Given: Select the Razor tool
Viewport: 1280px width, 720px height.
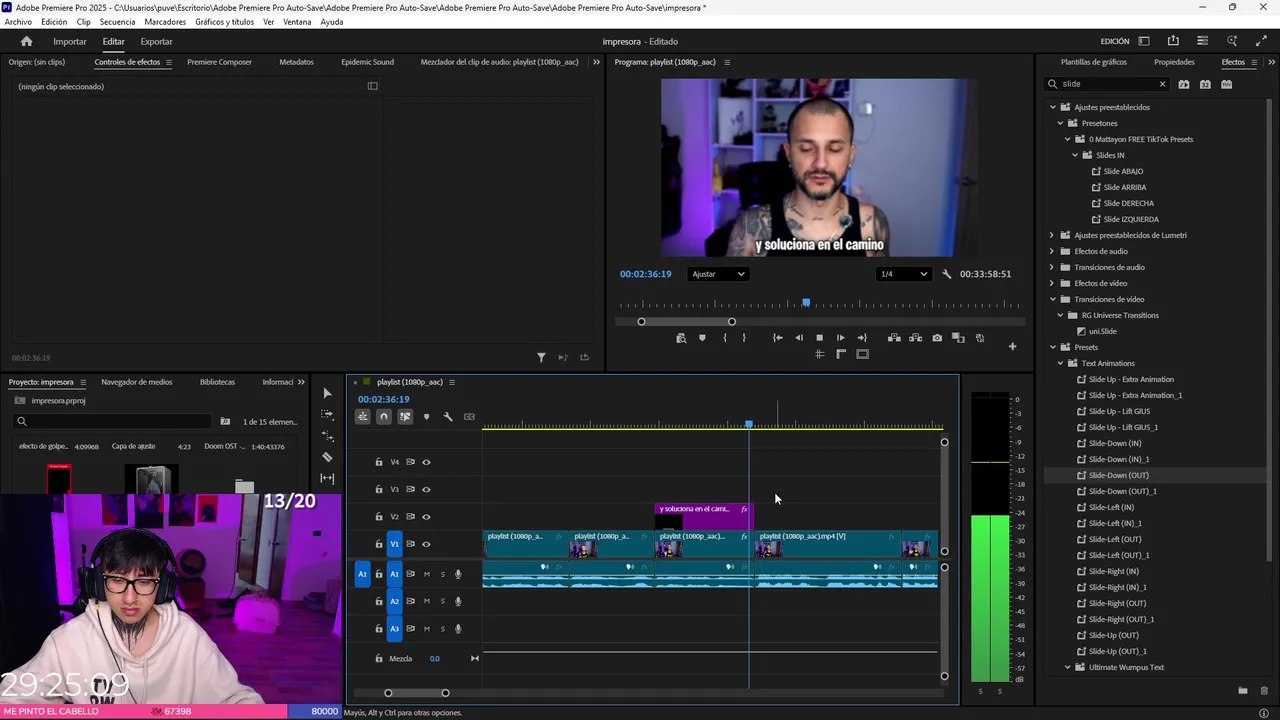Looking at the screenshot, I should pyautogui.click(x=327, y=457).
